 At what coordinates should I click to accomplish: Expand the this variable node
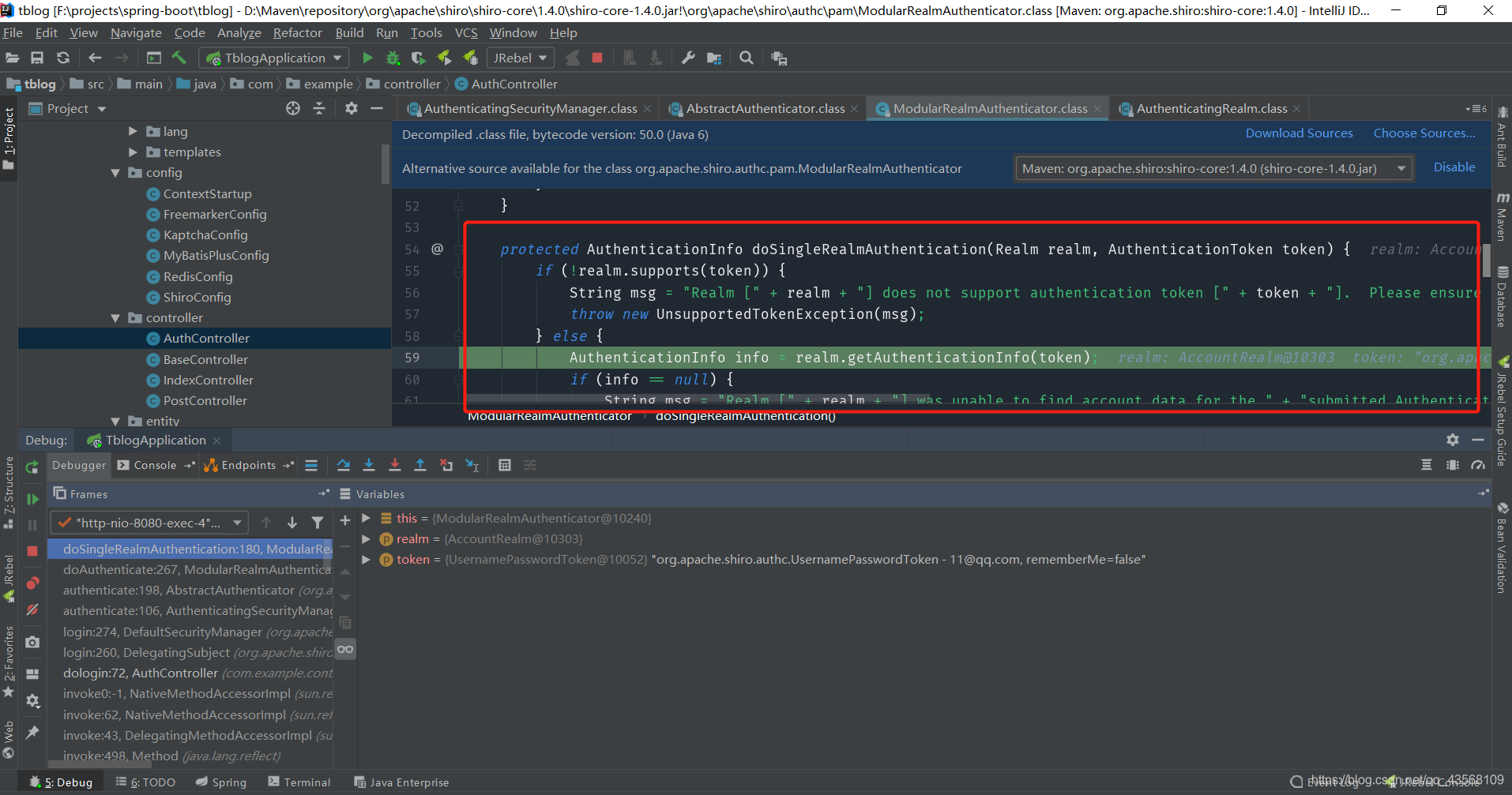point(366,518)
